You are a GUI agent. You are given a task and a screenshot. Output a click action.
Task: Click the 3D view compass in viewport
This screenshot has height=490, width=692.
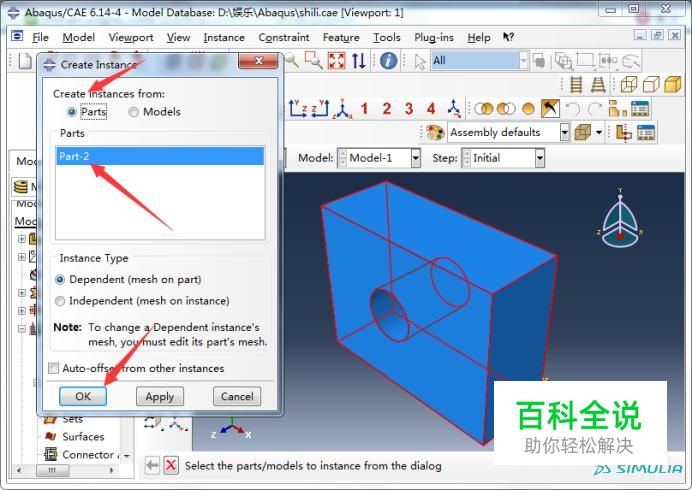620,219
